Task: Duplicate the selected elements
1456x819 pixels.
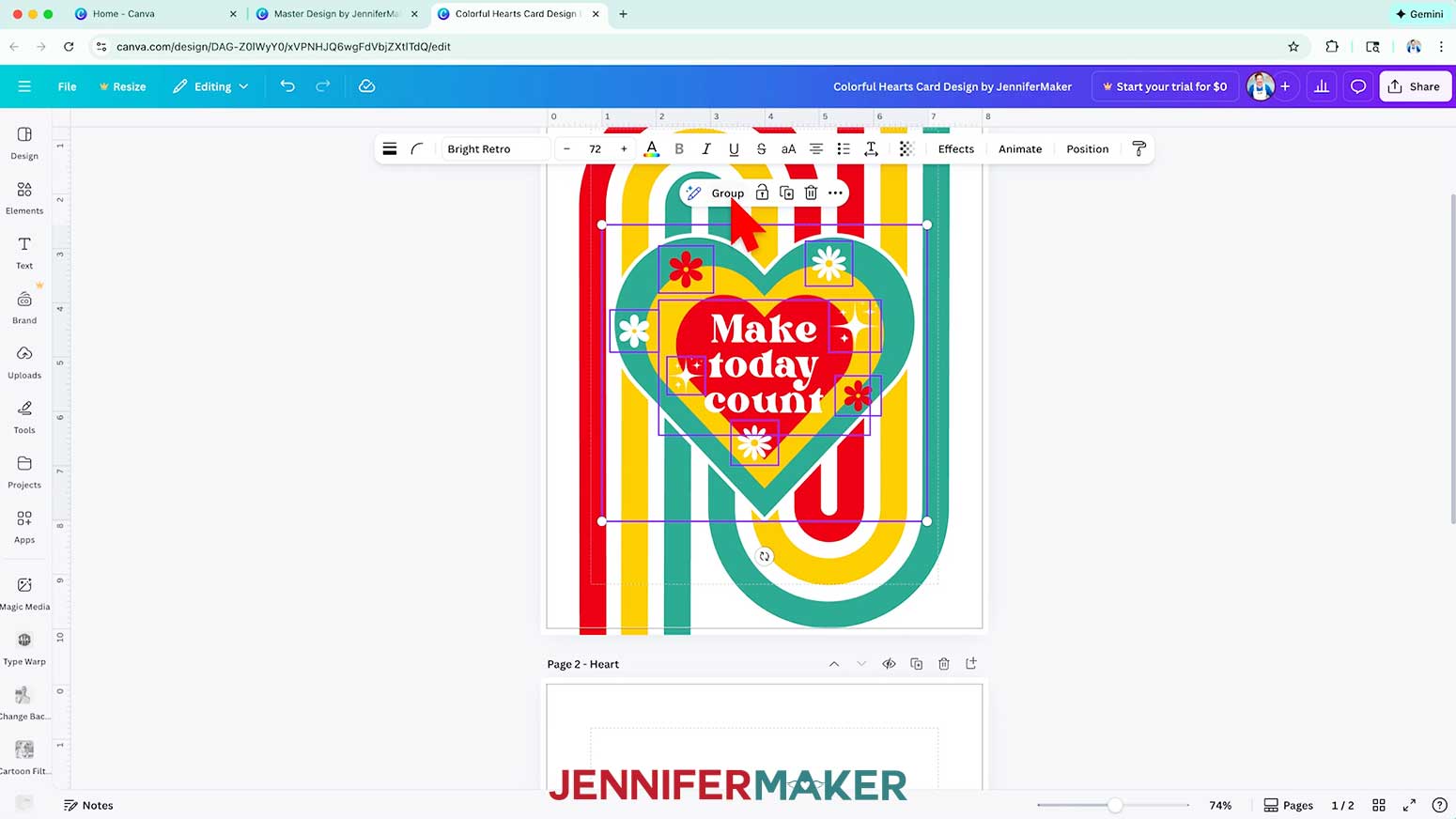Action: 786,193
